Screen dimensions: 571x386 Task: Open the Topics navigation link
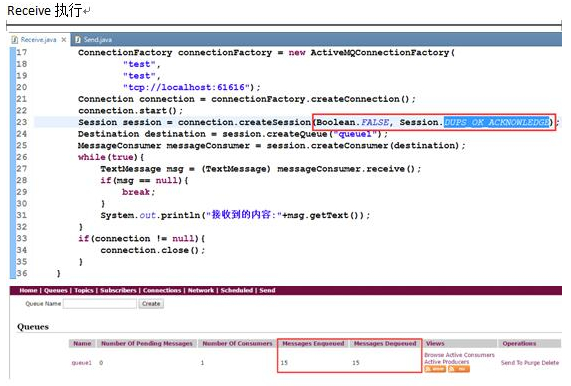point(84,290)
